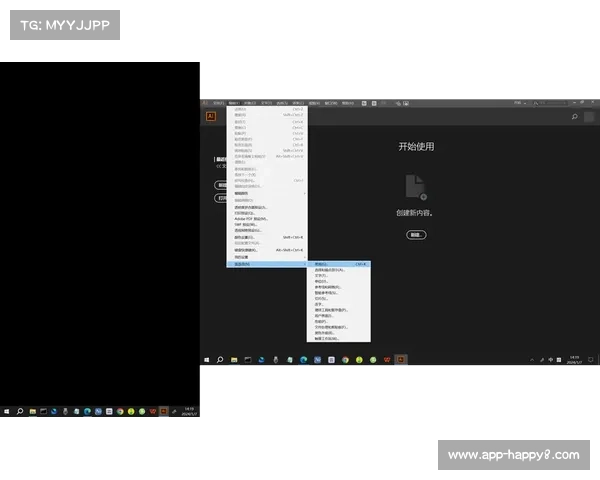
Task: Choose 颜色设置 with shortcut Shift+Ctrl+K
Action: point(267,237)
